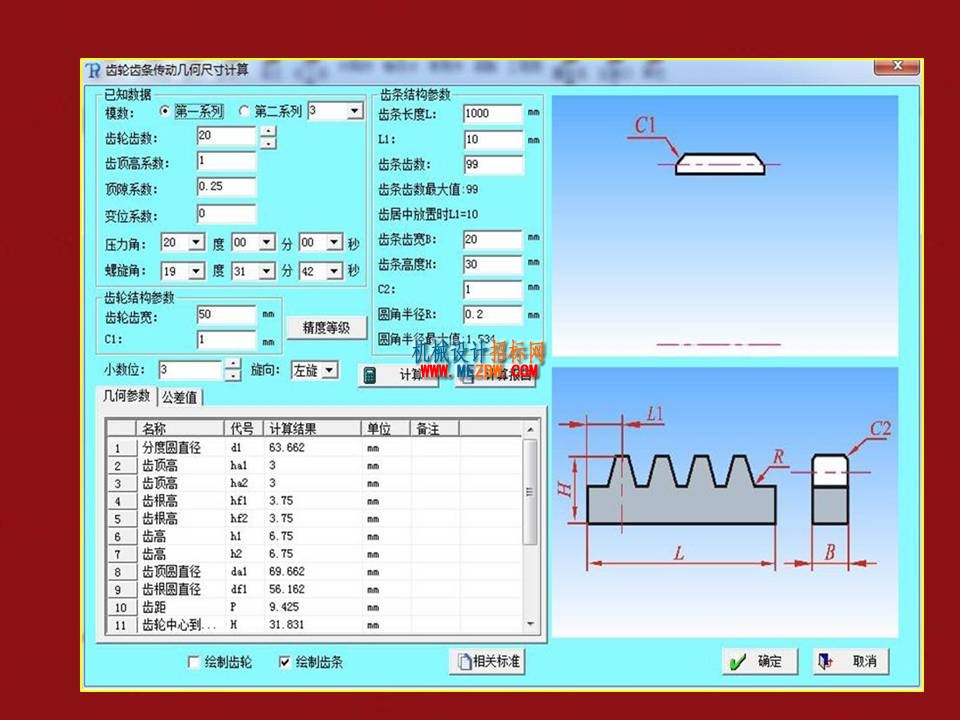The image size is (960, 720).
Task: Click the 齿顶高系数 input field
Action: point(226,161)
